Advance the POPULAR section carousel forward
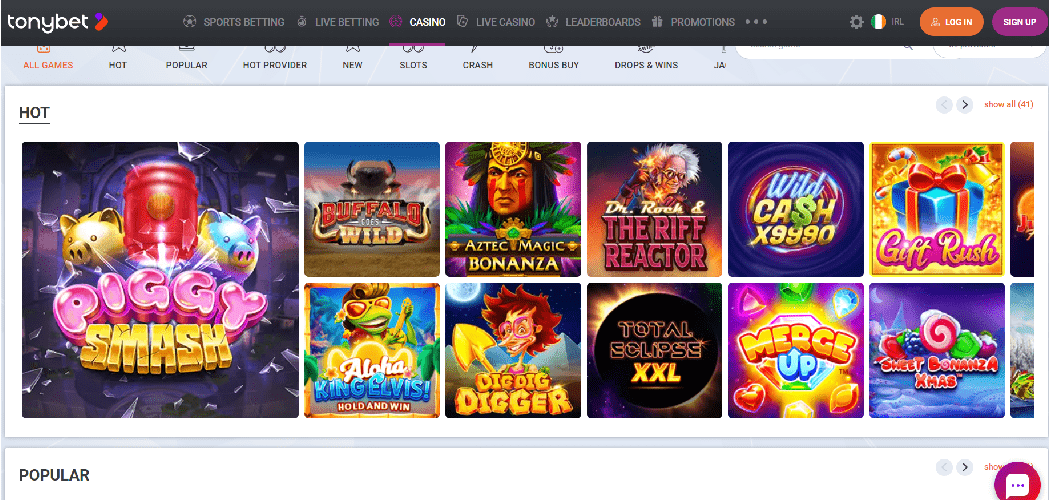The width and height of the screenshot is (1050, 500). pyautogui.click(x=965, y=467)
